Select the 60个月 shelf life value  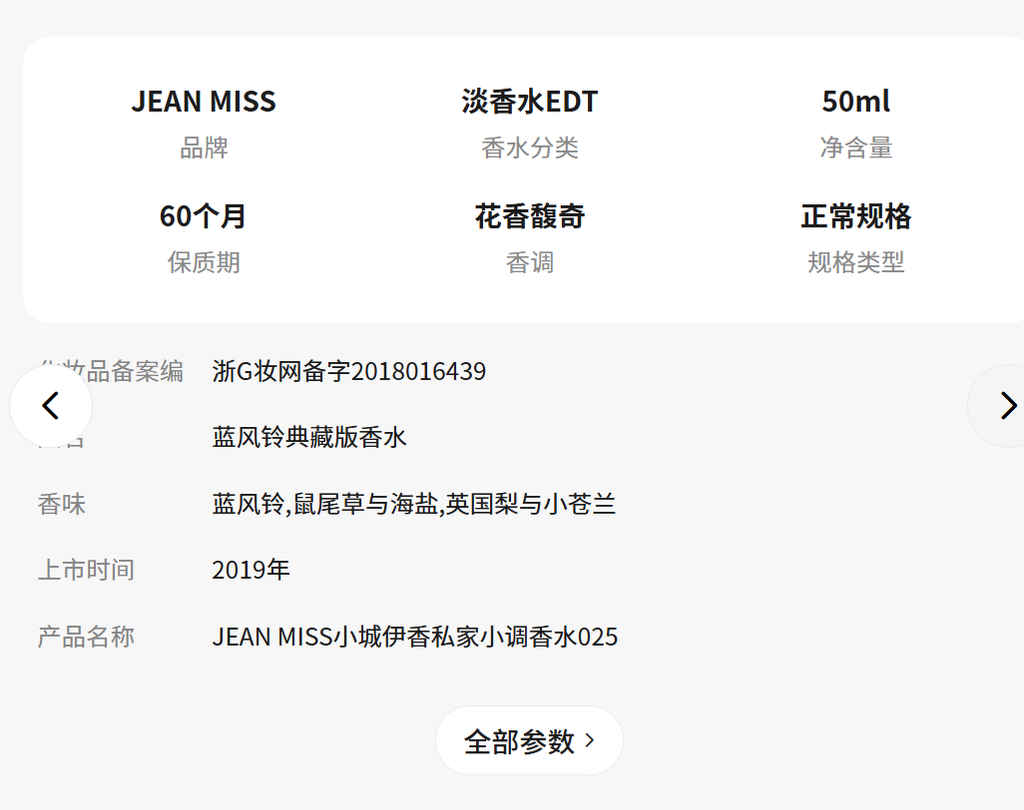pyautogui.click(x=204, y=216)
